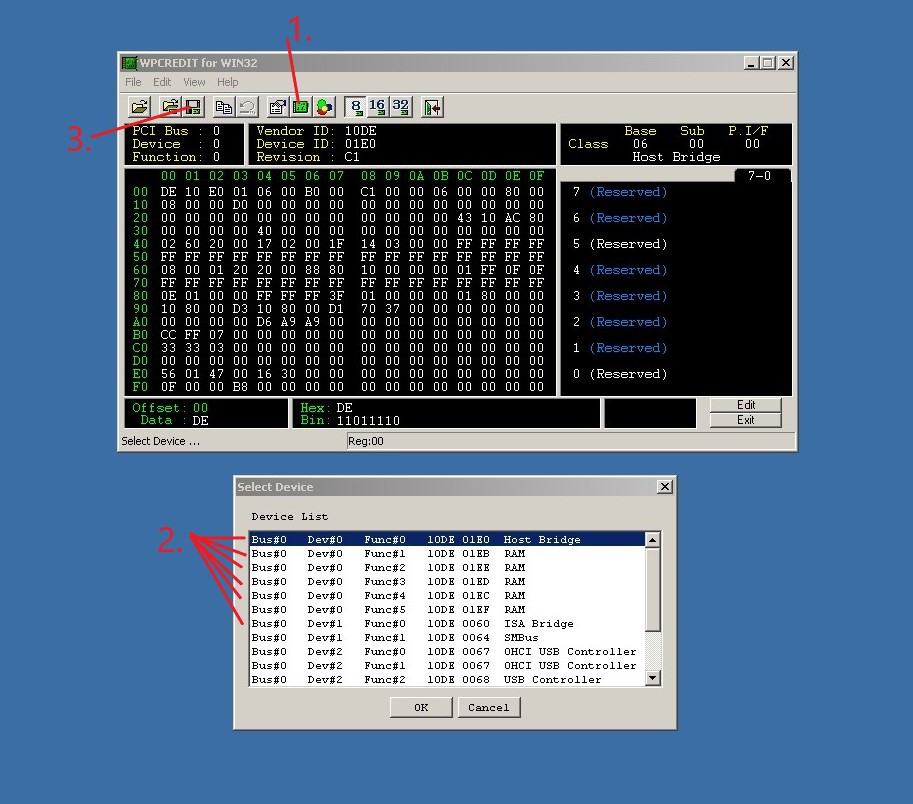Switch to 16-bit view mode
Image resolution: width=913 pixels, height=804 pixels.
pyautogui.click(x=377, y=107)
